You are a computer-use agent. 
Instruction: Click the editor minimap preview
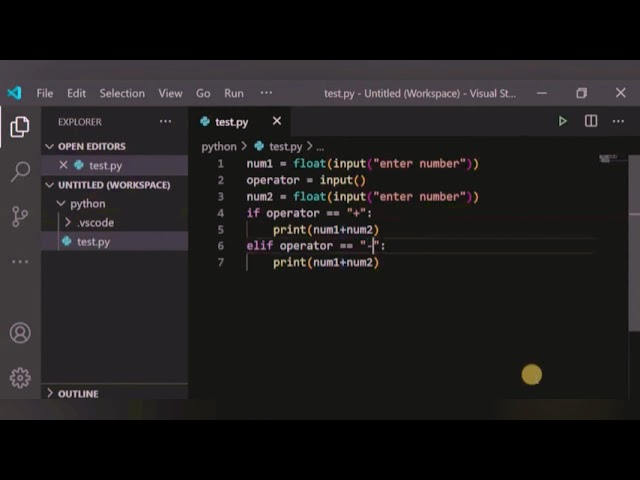pyautogui.click(x=610, y=158)
